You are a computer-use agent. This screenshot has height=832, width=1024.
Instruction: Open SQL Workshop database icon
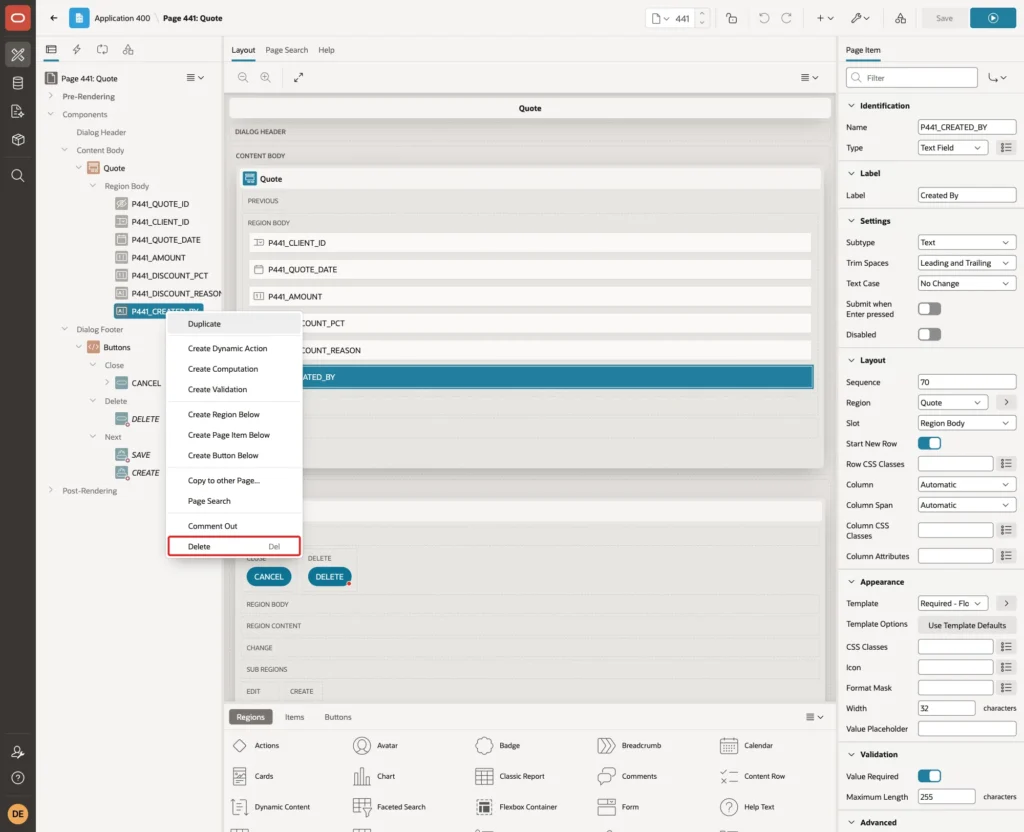click(x=18, y=83)
